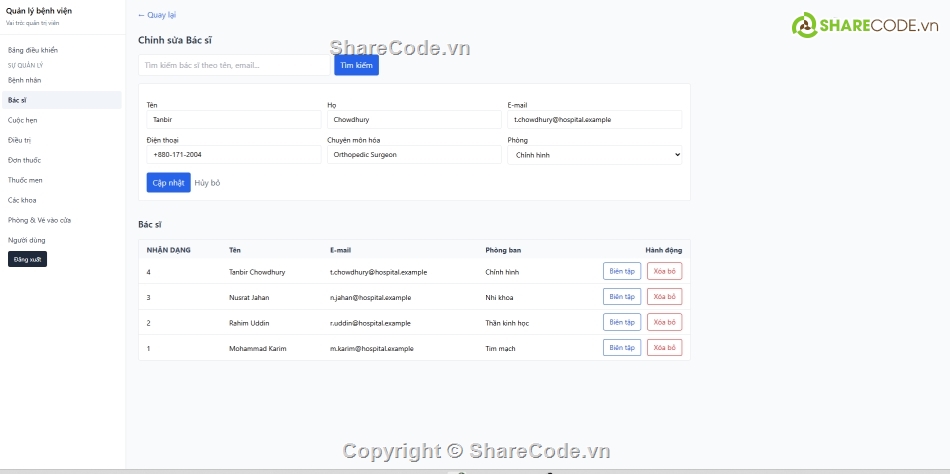Image resolution: width=950 pixels, height=474 pixels.
Task: Click the Tim mạch department cell
Action: click(x=500, y=349)
